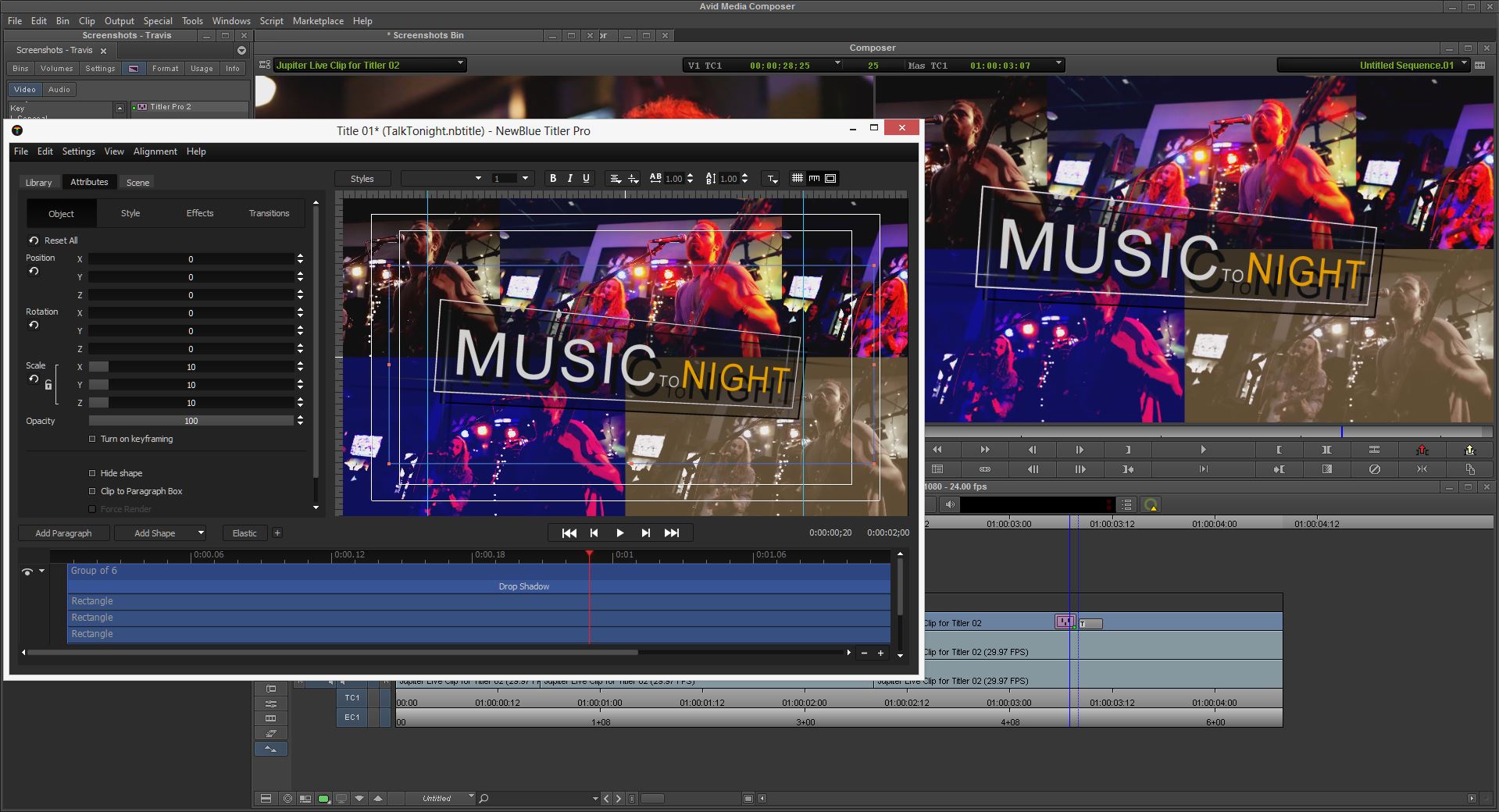Screen dimensions: 1499x812
Task: Toggle Underline text formatting in Titler Pro
Action: pos(586,178)
